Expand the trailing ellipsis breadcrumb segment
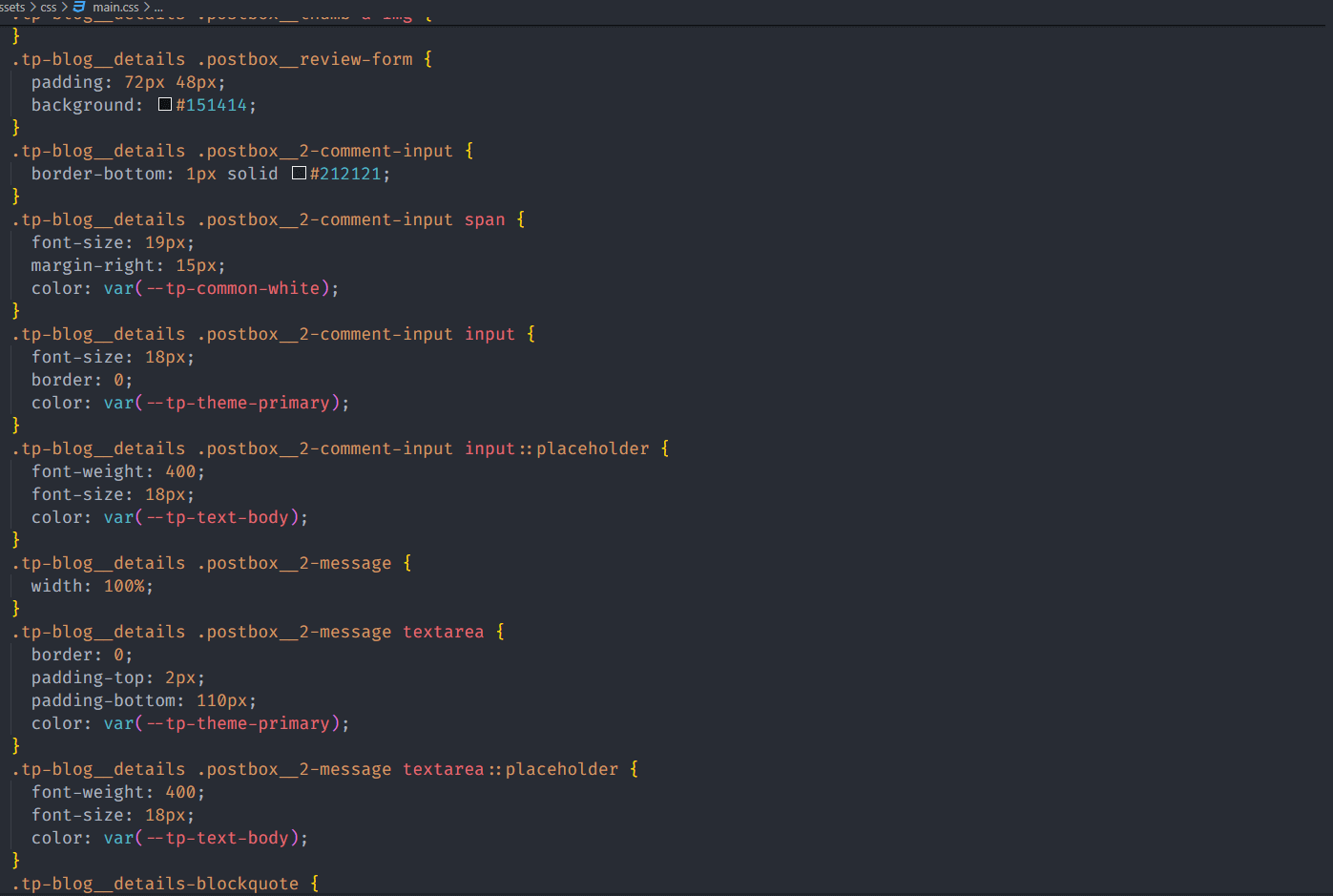 158,7
